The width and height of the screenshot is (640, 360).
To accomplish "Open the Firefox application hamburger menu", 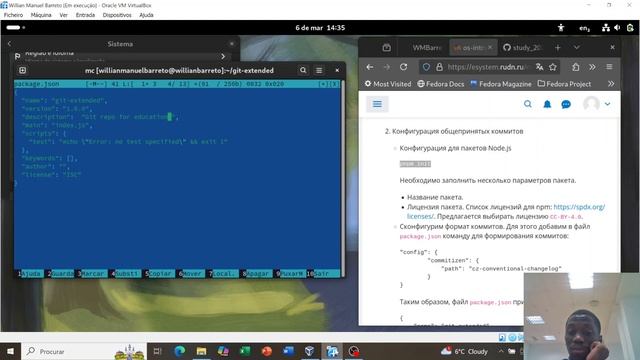I will pyautogui.click(x=609, y=67).
